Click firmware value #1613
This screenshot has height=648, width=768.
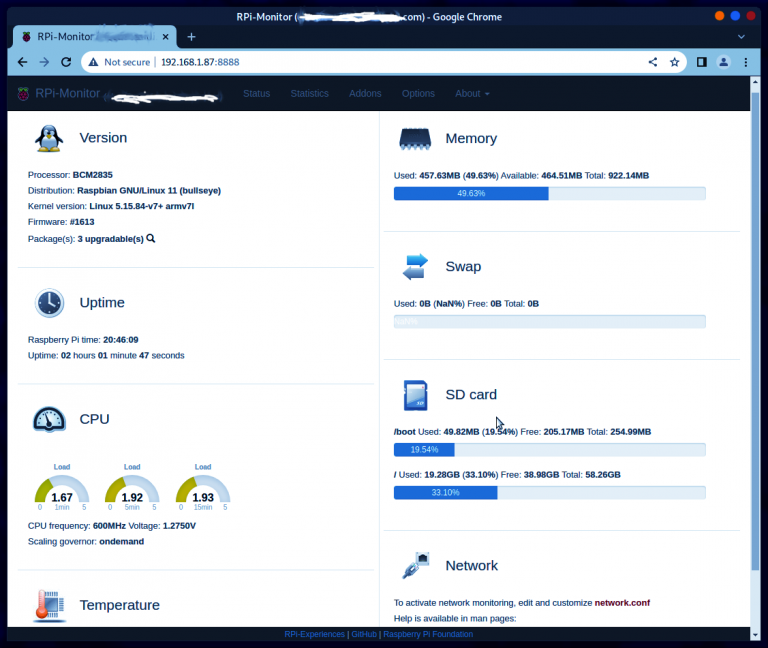point(82,222)
